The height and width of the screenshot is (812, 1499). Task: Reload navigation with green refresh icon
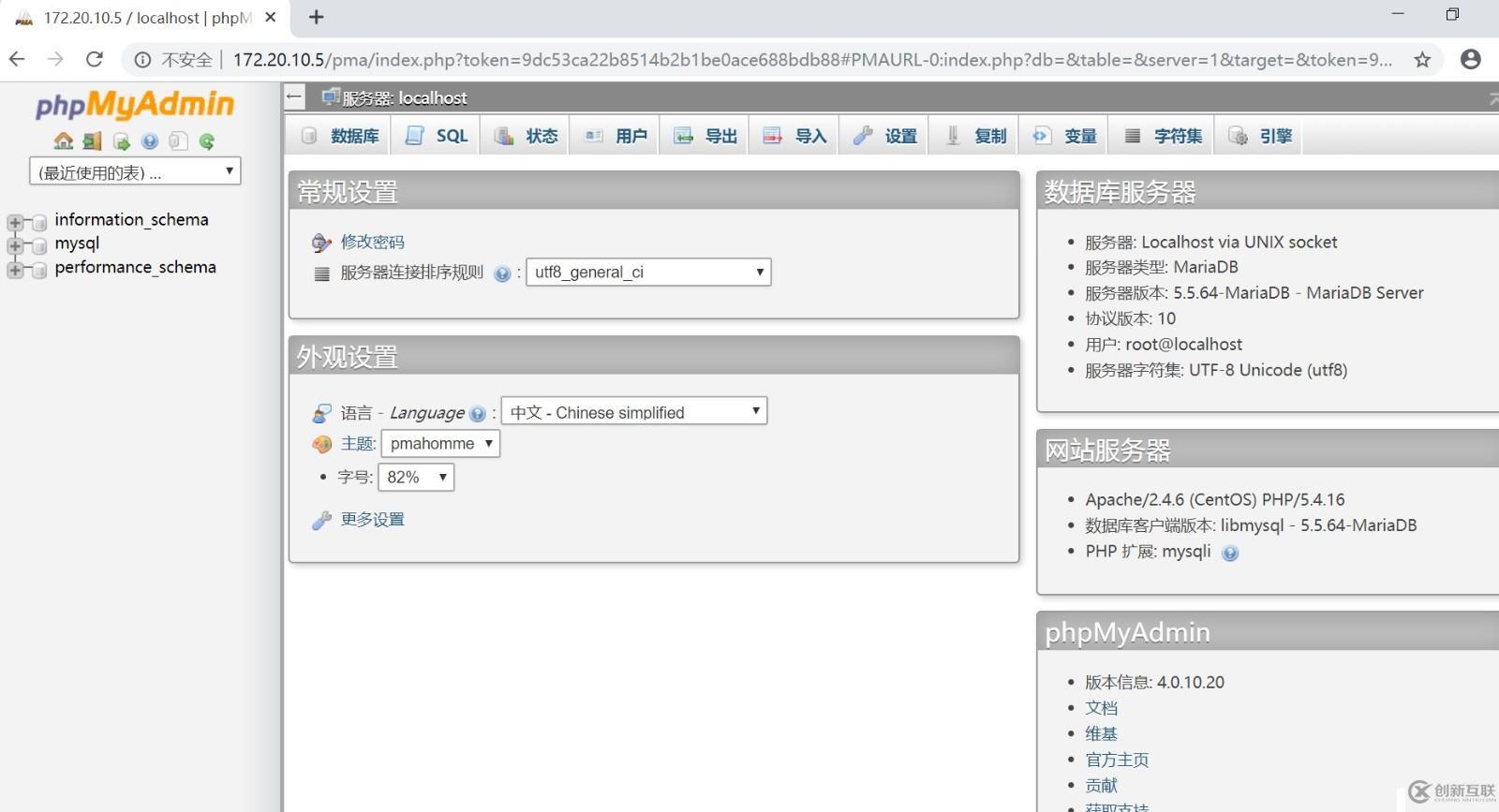(x=207, y=140)
